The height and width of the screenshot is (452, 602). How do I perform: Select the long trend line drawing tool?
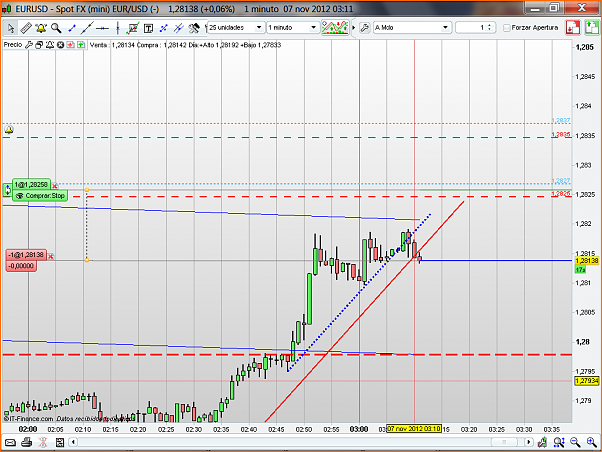pos(88,28)
